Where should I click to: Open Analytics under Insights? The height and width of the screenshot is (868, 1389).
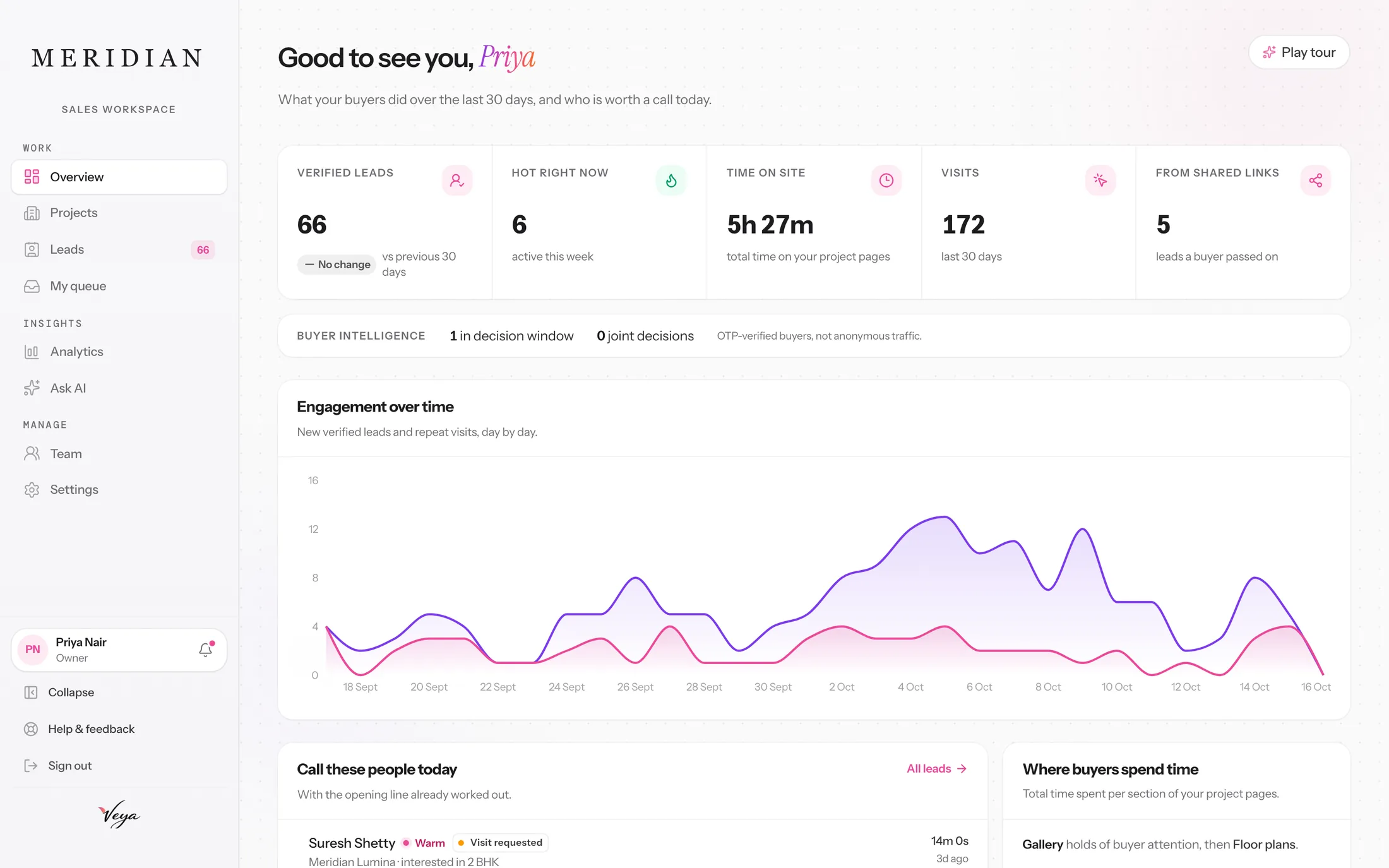pos(119,352)
